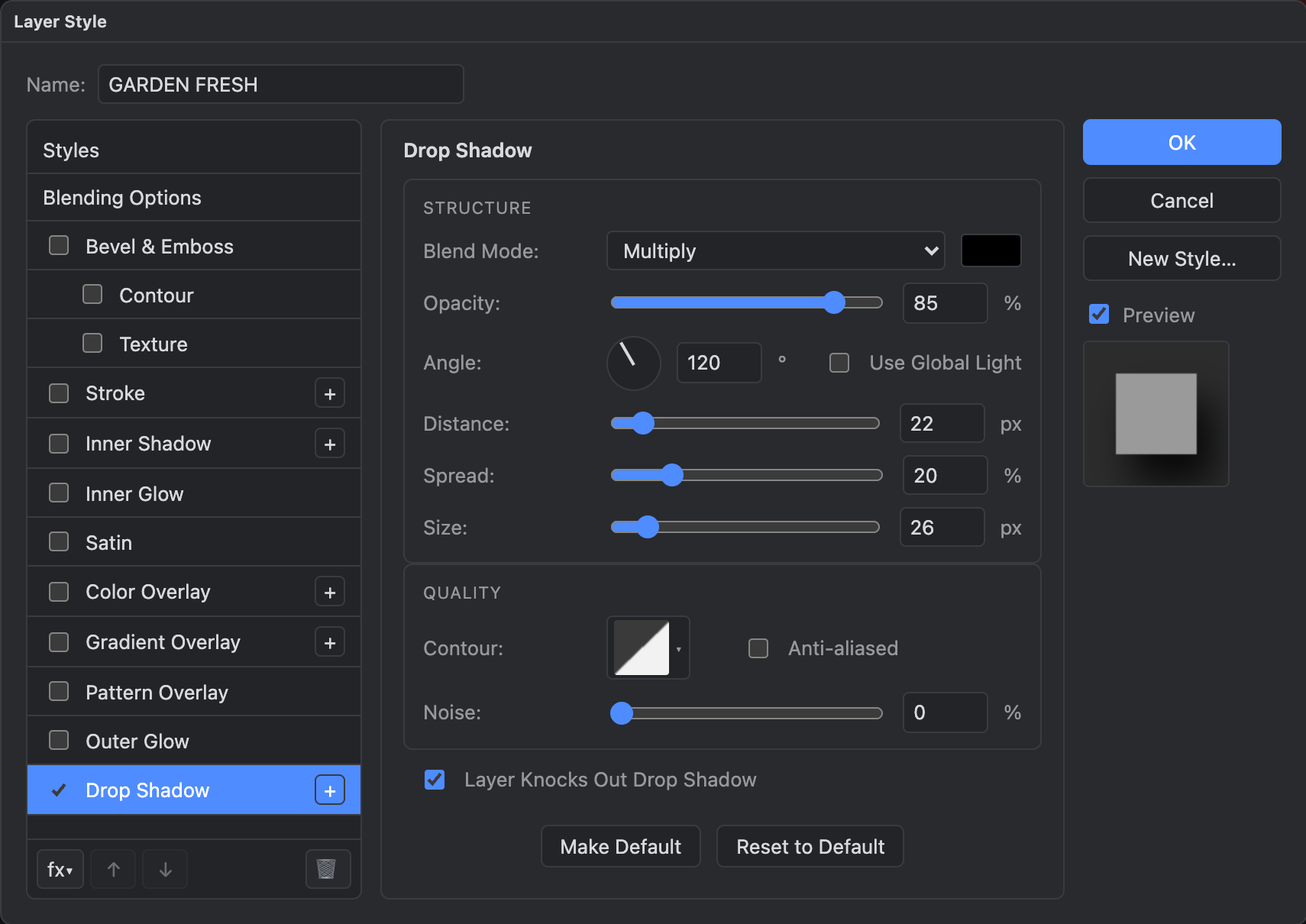1306x924 pixels.
Task: Tick the Gradient Overlay checkbox
Action: (x=59, y=642)
